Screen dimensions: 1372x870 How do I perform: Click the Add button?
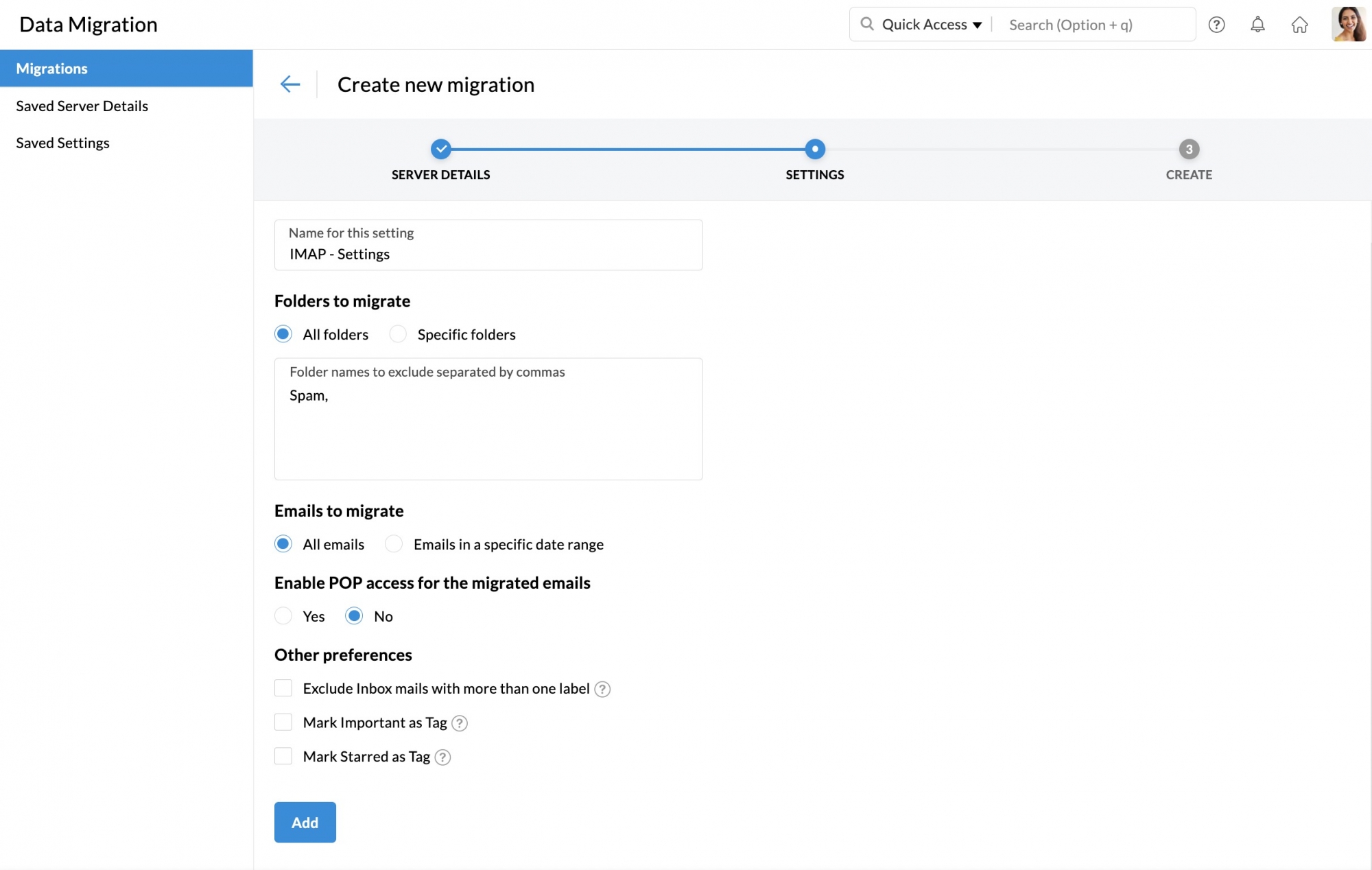pos(305,822)
